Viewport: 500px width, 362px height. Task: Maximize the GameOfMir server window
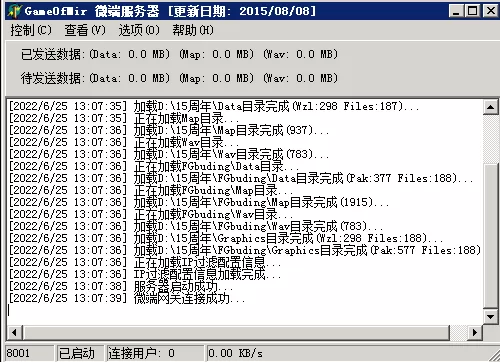[472, 11]
